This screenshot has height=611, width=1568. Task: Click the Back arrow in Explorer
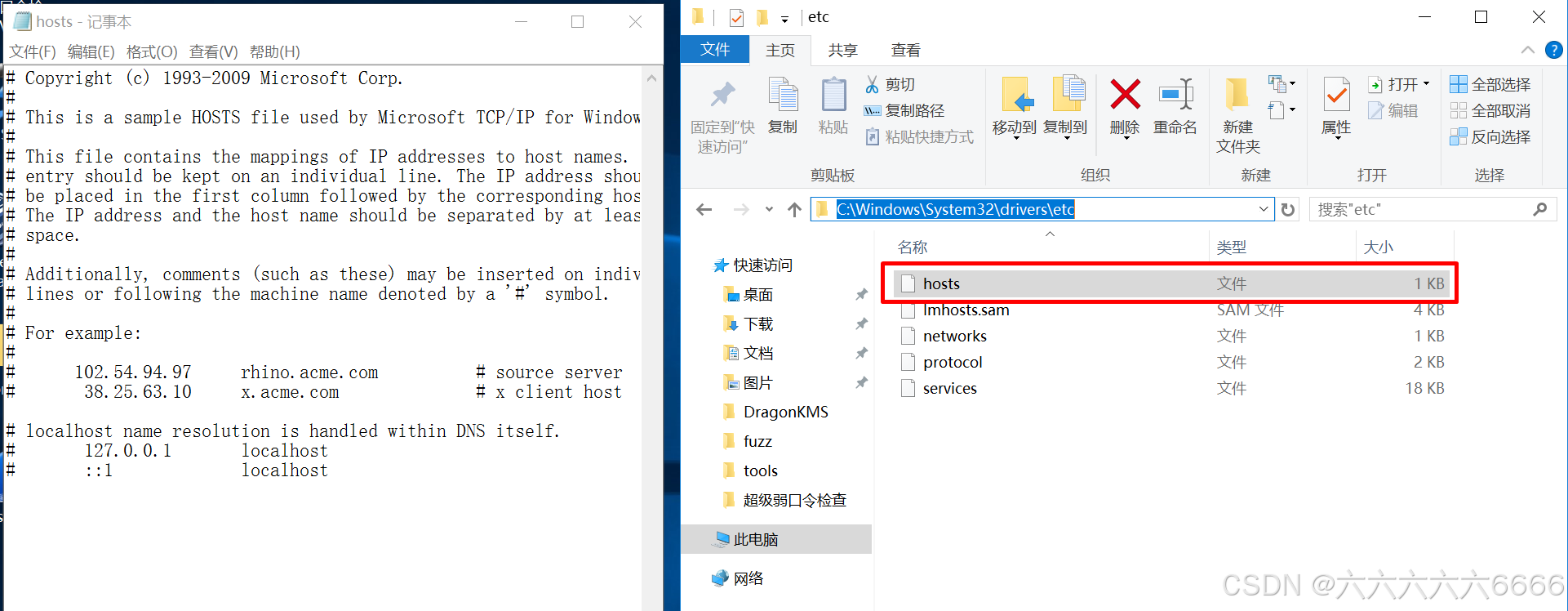pos(704,210)
